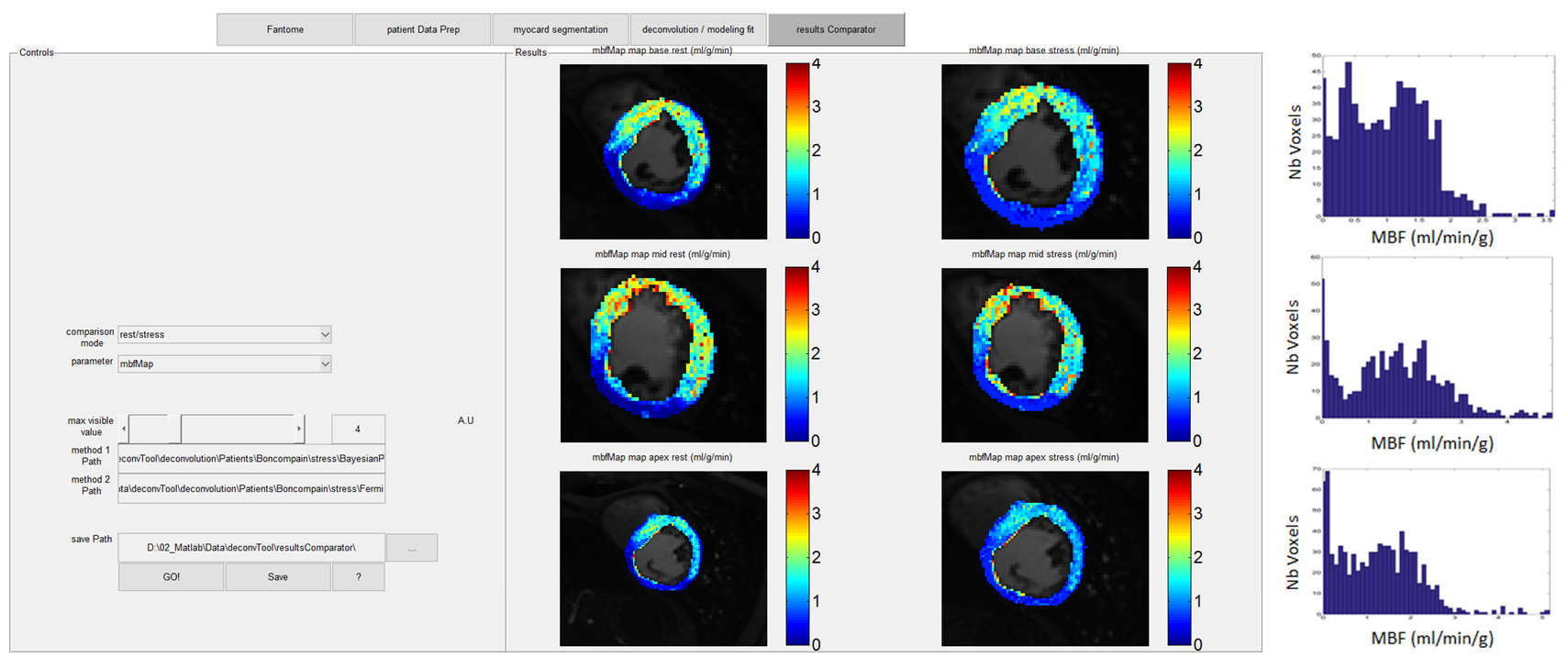1568x658 pixels.
Task: Click the max visible value slider track
Action: point(239,429)
